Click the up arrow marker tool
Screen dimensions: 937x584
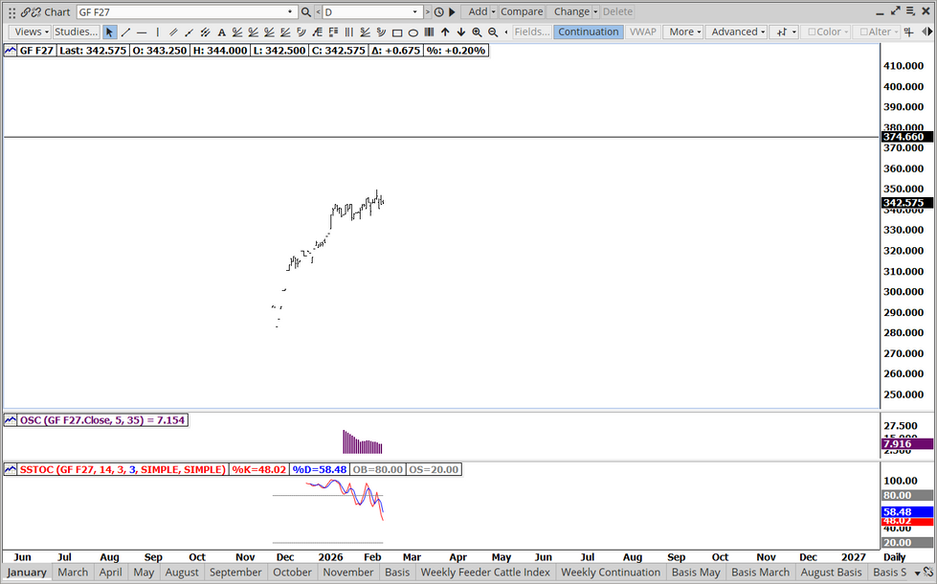pyautogui.click(x=445, y=32)
